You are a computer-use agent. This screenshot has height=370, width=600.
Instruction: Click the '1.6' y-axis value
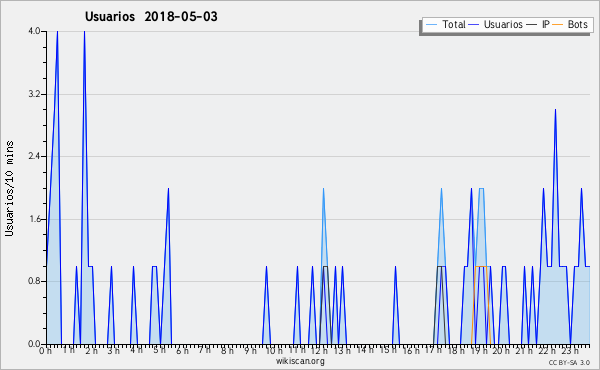pyautogui.click(x=34, y=219)
